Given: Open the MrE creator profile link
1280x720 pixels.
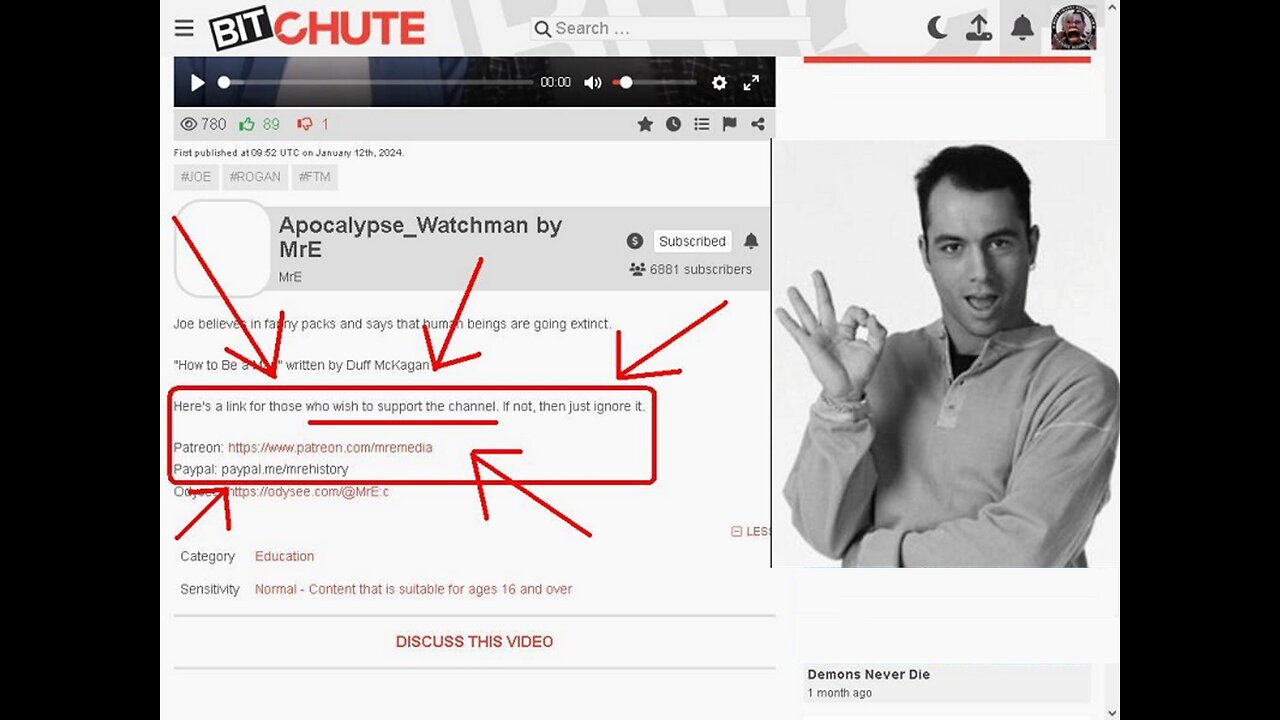Looking at the screenshot, I should [x=290, y=277].
